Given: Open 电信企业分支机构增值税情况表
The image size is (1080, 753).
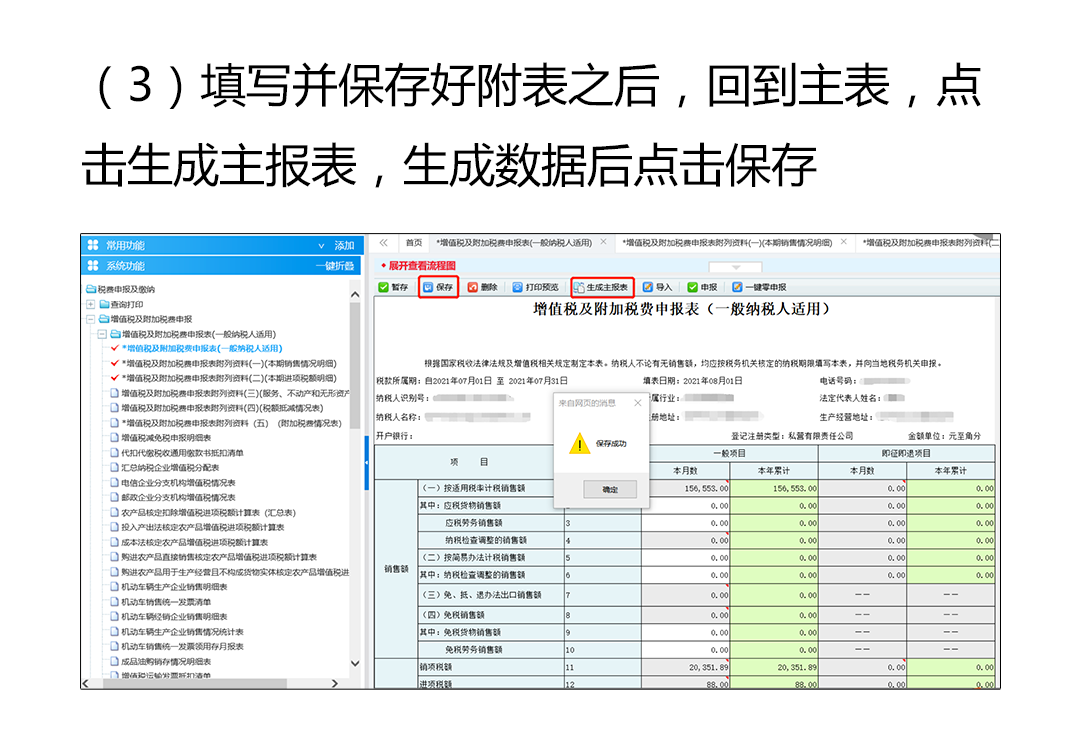Looking at the screenshot, I should click(x=178, y=483).
